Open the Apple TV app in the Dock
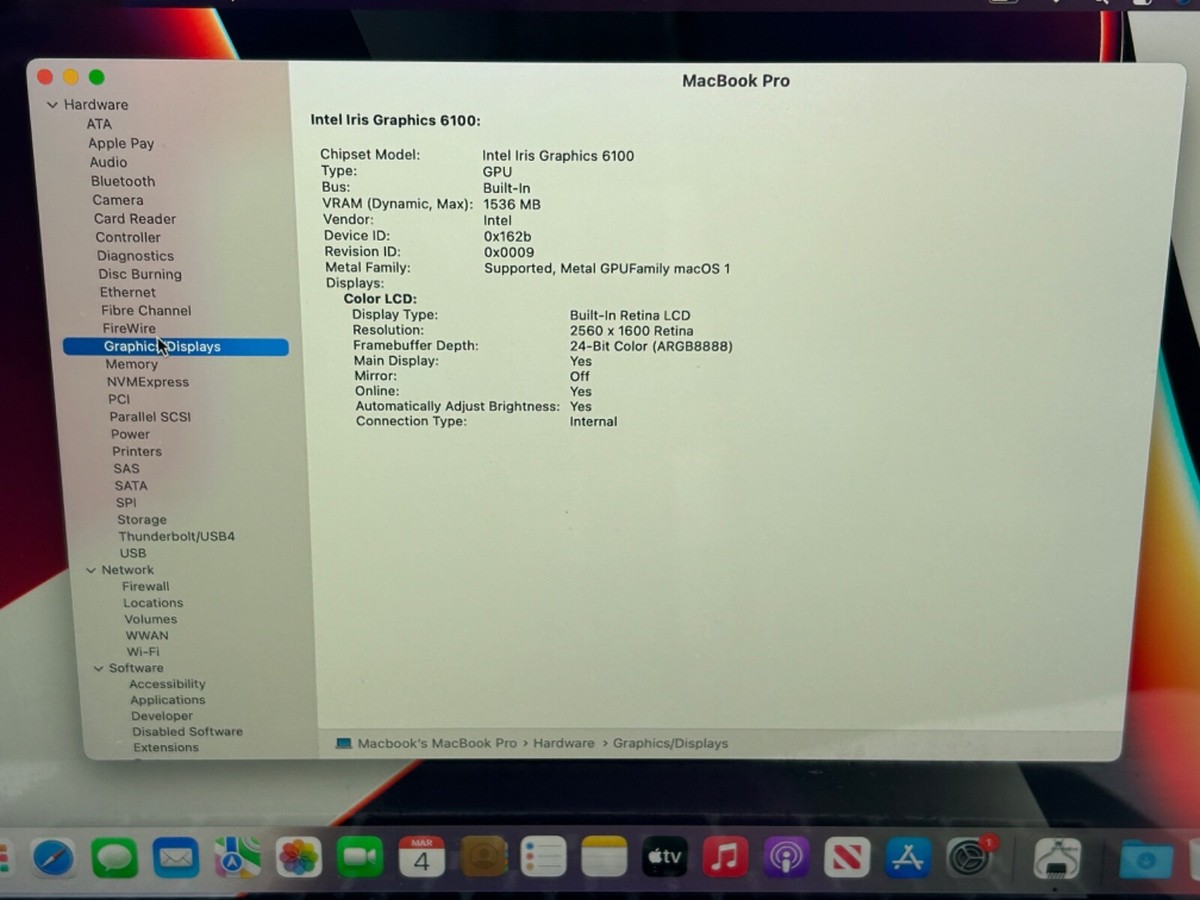The height and width of the screenshot is (900, 1200). pos(665,858)
